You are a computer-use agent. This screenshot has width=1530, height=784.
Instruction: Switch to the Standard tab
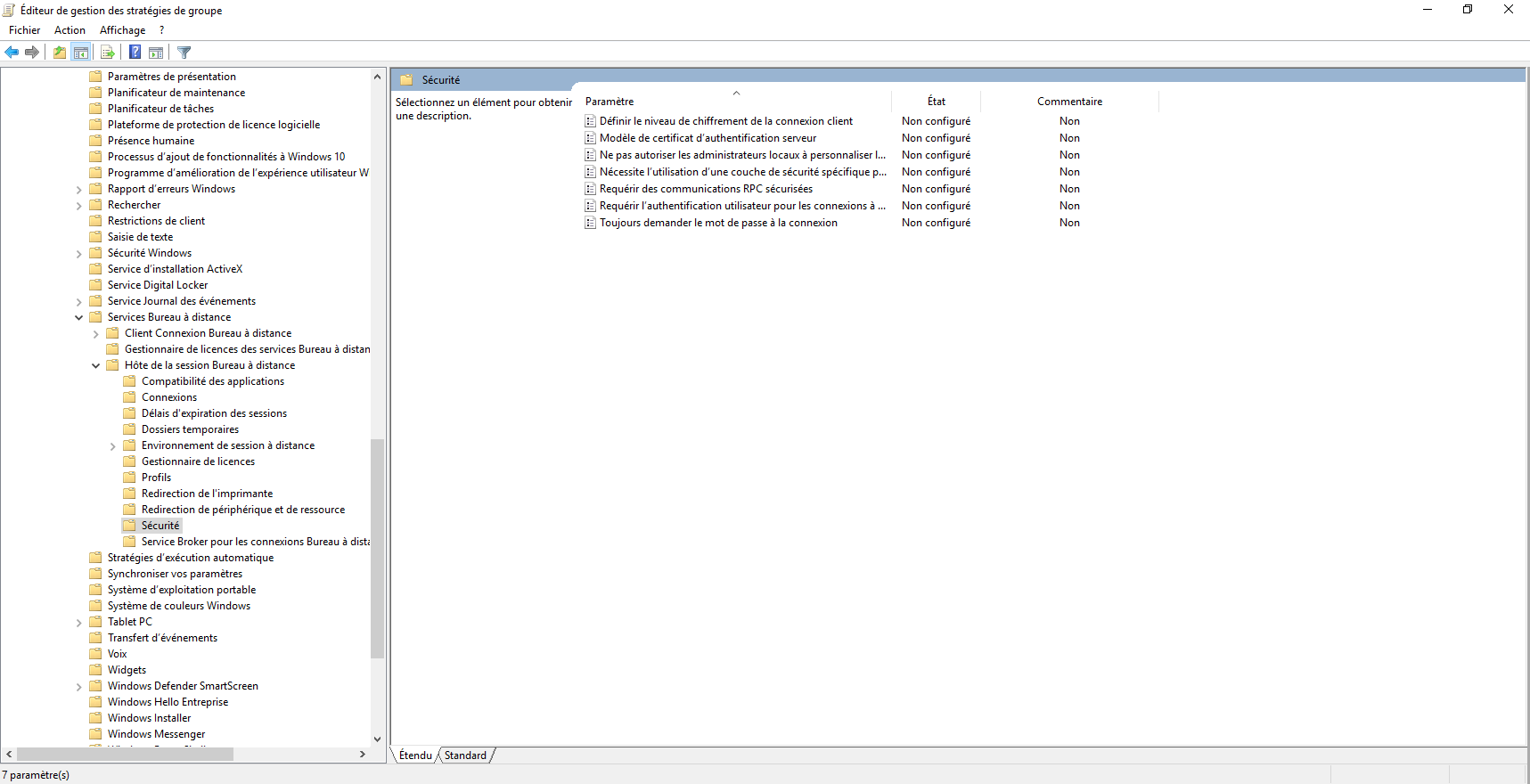coord(465,755)
